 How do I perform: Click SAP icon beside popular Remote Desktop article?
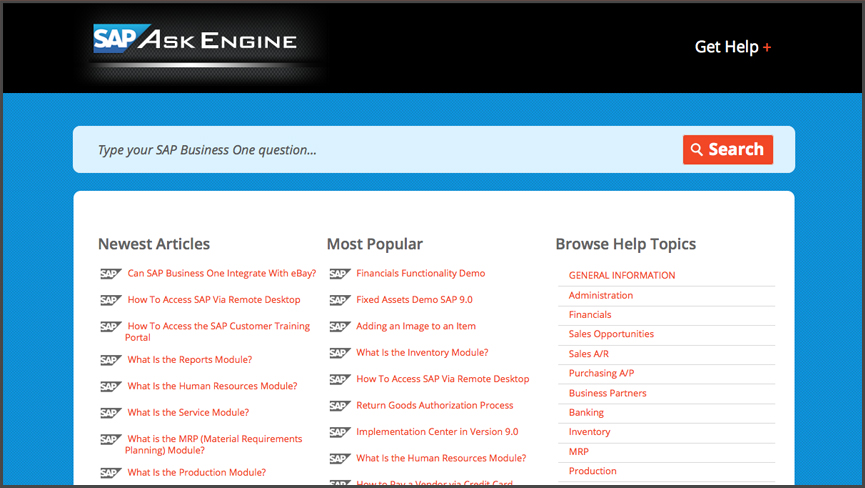point(340,380)
